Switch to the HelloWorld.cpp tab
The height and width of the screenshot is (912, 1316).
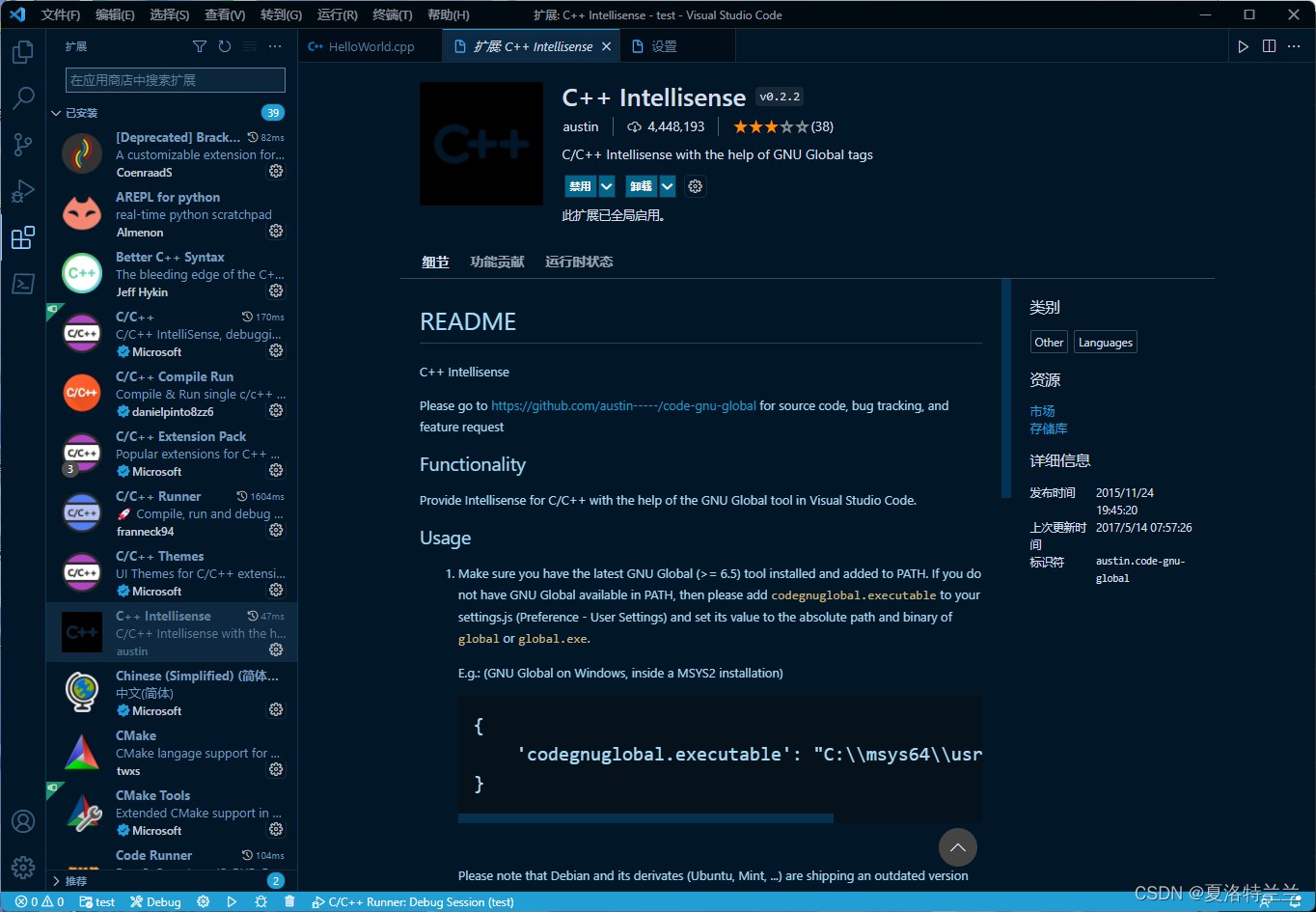tap(370, 46)
